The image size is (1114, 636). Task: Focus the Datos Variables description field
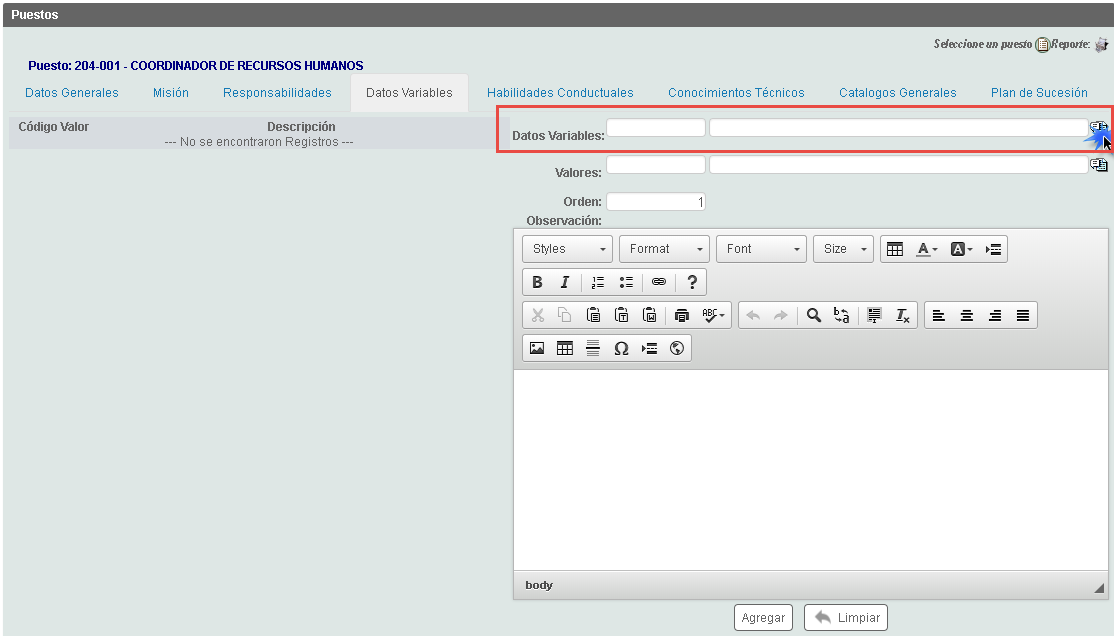click(899, 128)
